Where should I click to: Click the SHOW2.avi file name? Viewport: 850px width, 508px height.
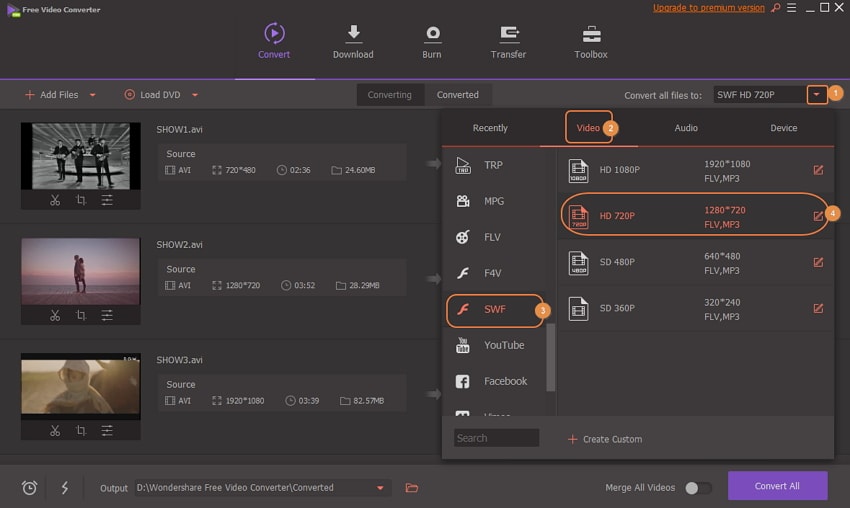(x=179, y=245)
